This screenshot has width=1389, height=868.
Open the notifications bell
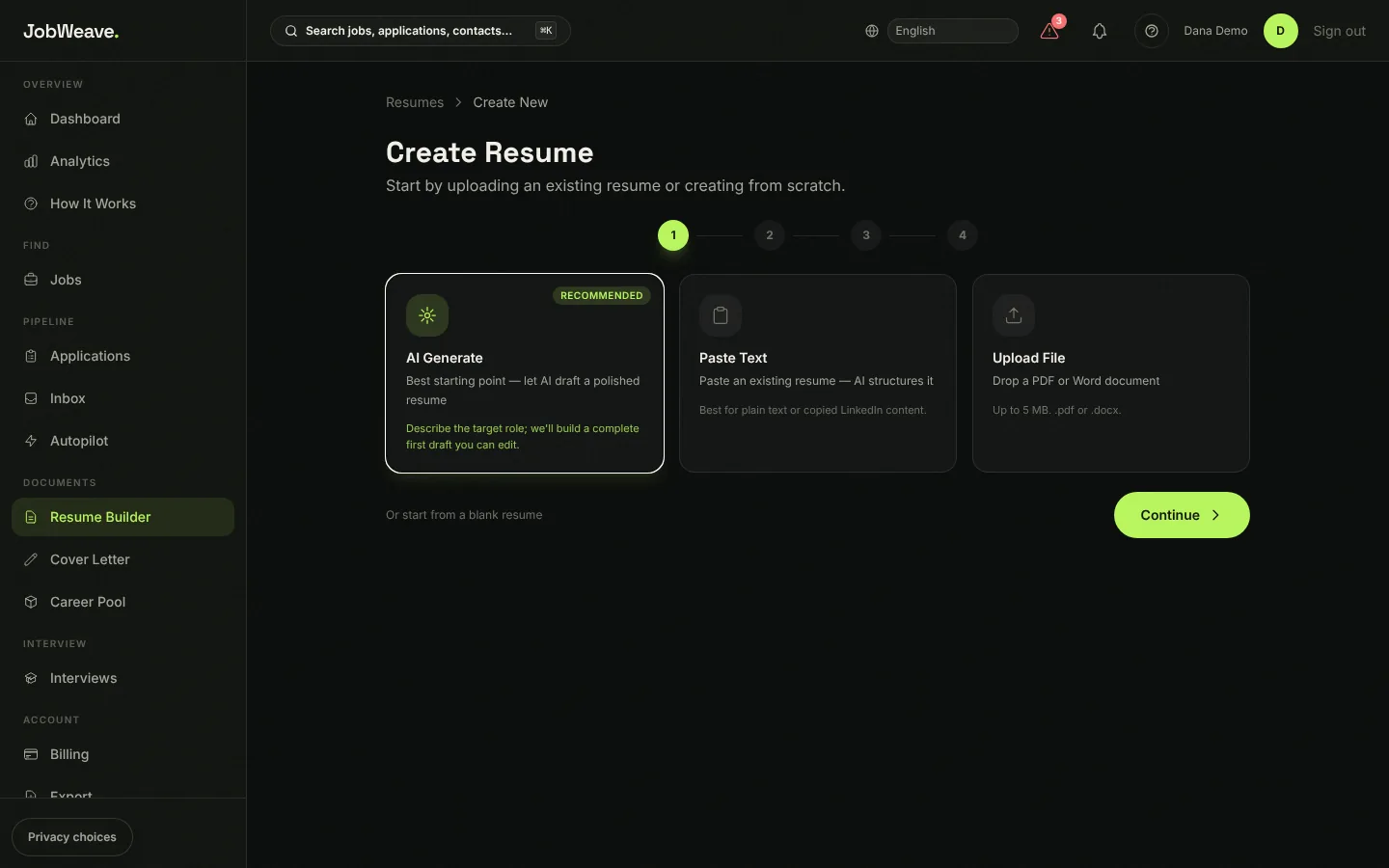[1100, 31]
